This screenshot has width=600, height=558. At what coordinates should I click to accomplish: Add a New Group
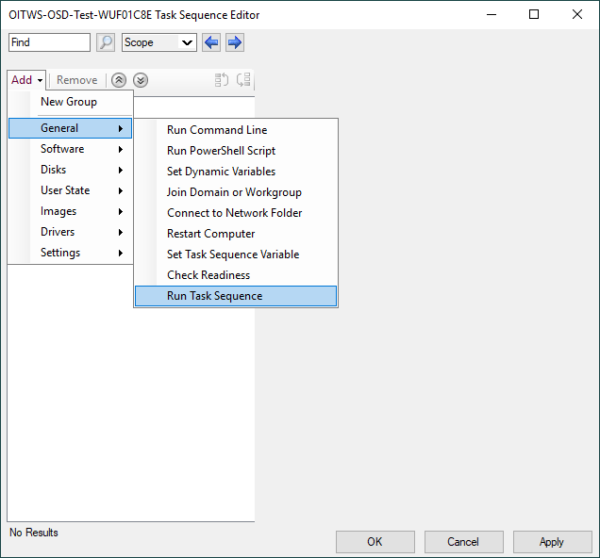[x=70, y=102]
